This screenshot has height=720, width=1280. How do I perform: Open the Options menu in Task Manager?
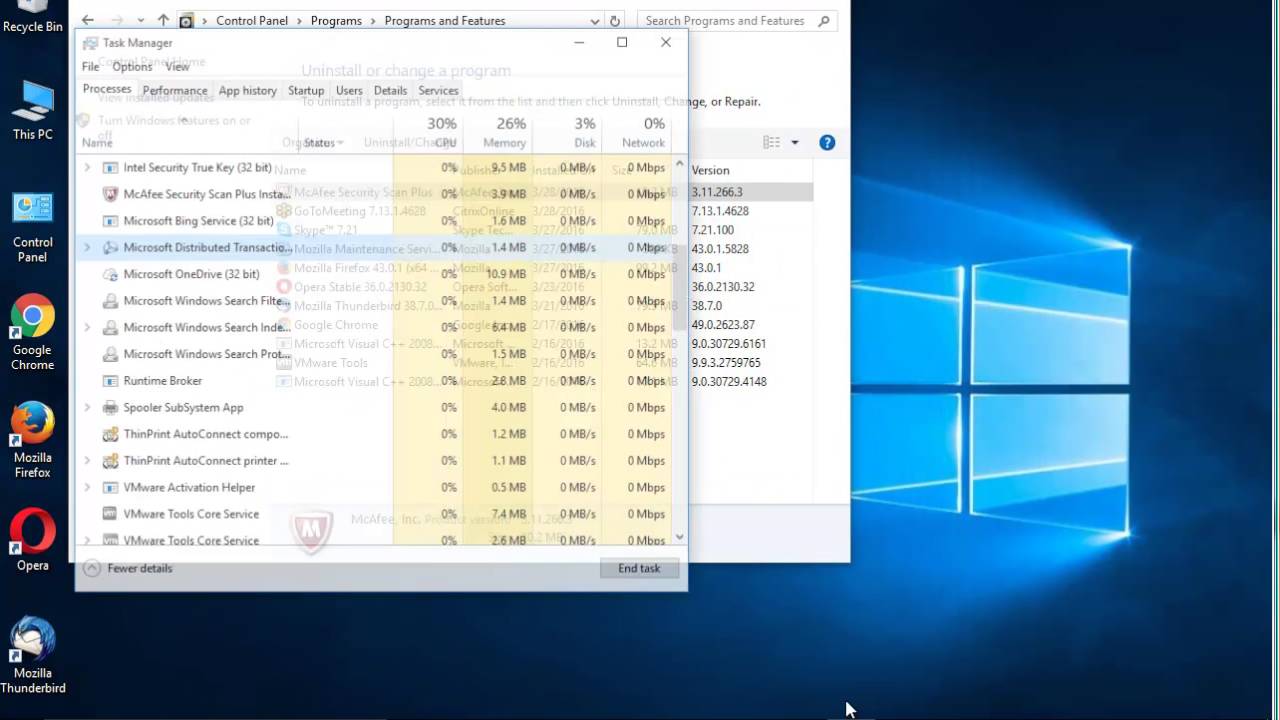pyautogui.click(x=132, y=67)
